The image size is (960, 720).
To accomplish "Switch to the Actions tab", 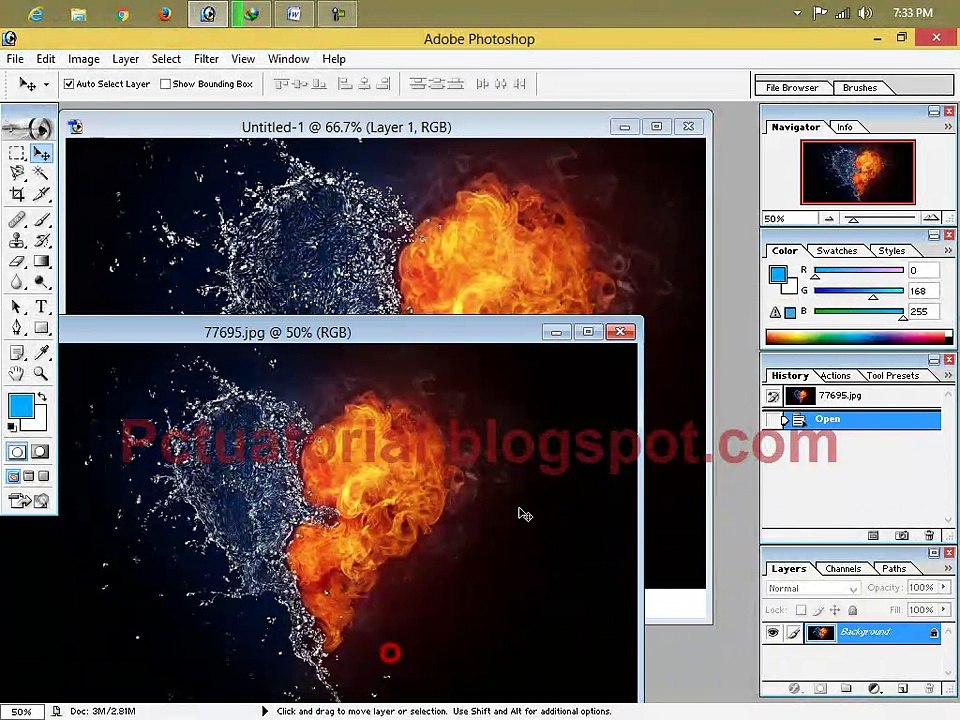I will coord(835,375).
